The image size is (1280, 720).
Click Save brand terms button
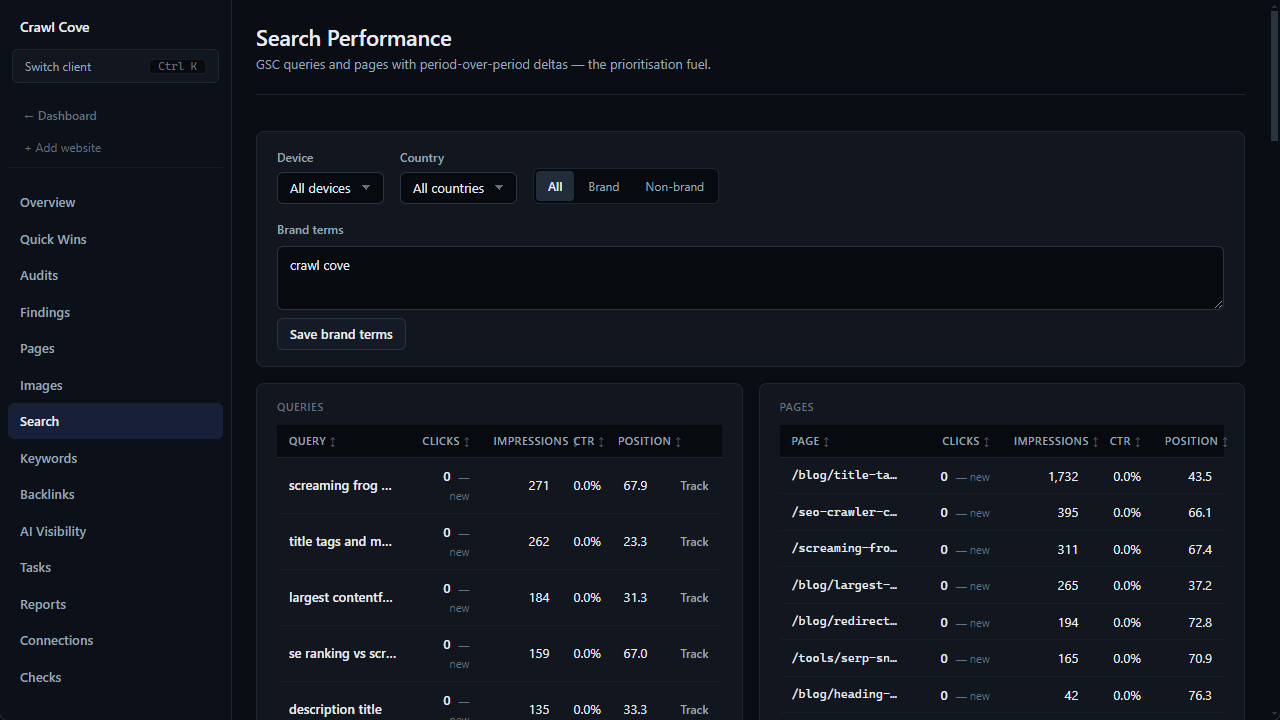coord(341,334)
